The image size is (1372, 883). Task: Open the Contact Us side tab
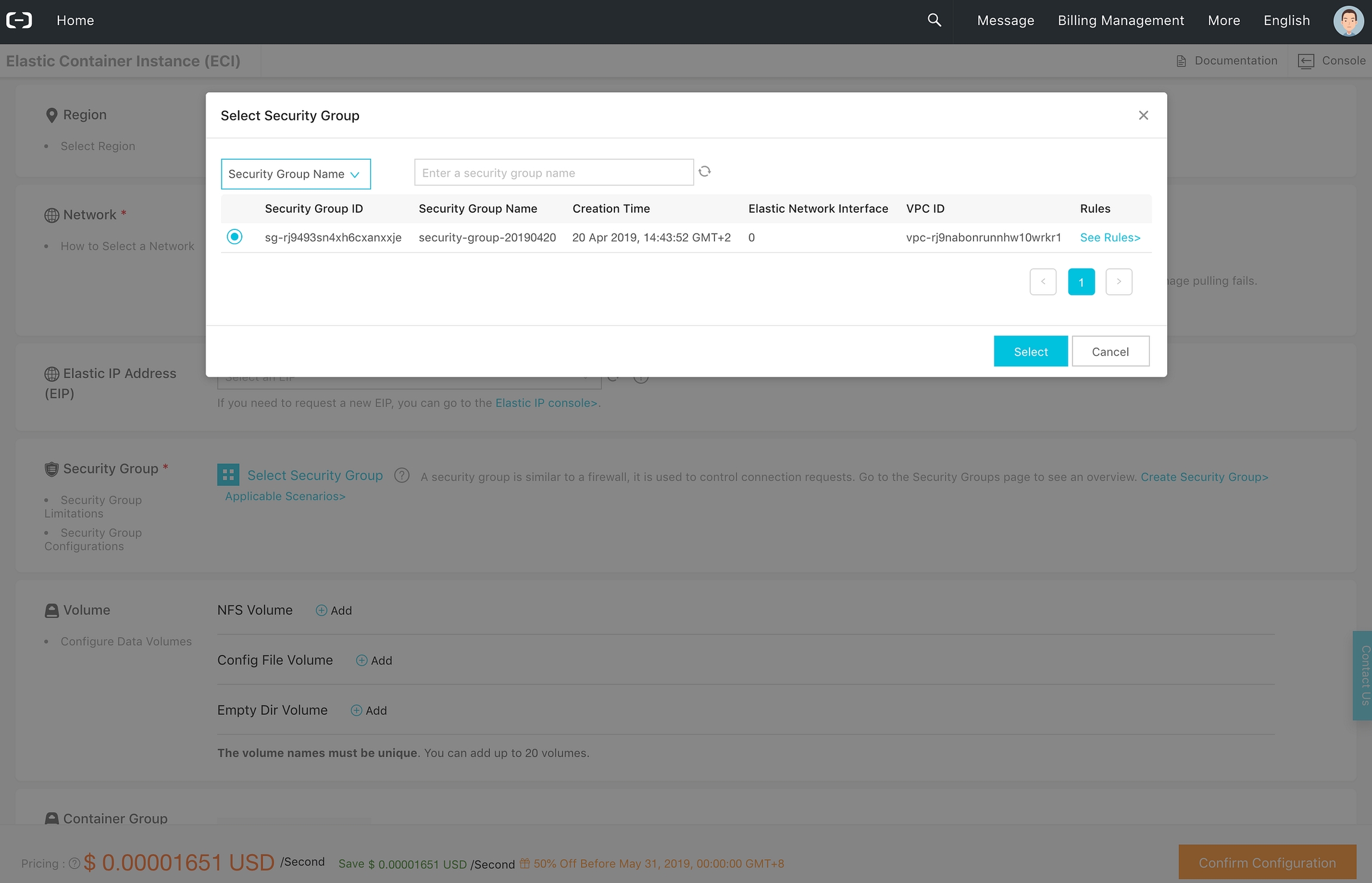(x=1364, y=675)
